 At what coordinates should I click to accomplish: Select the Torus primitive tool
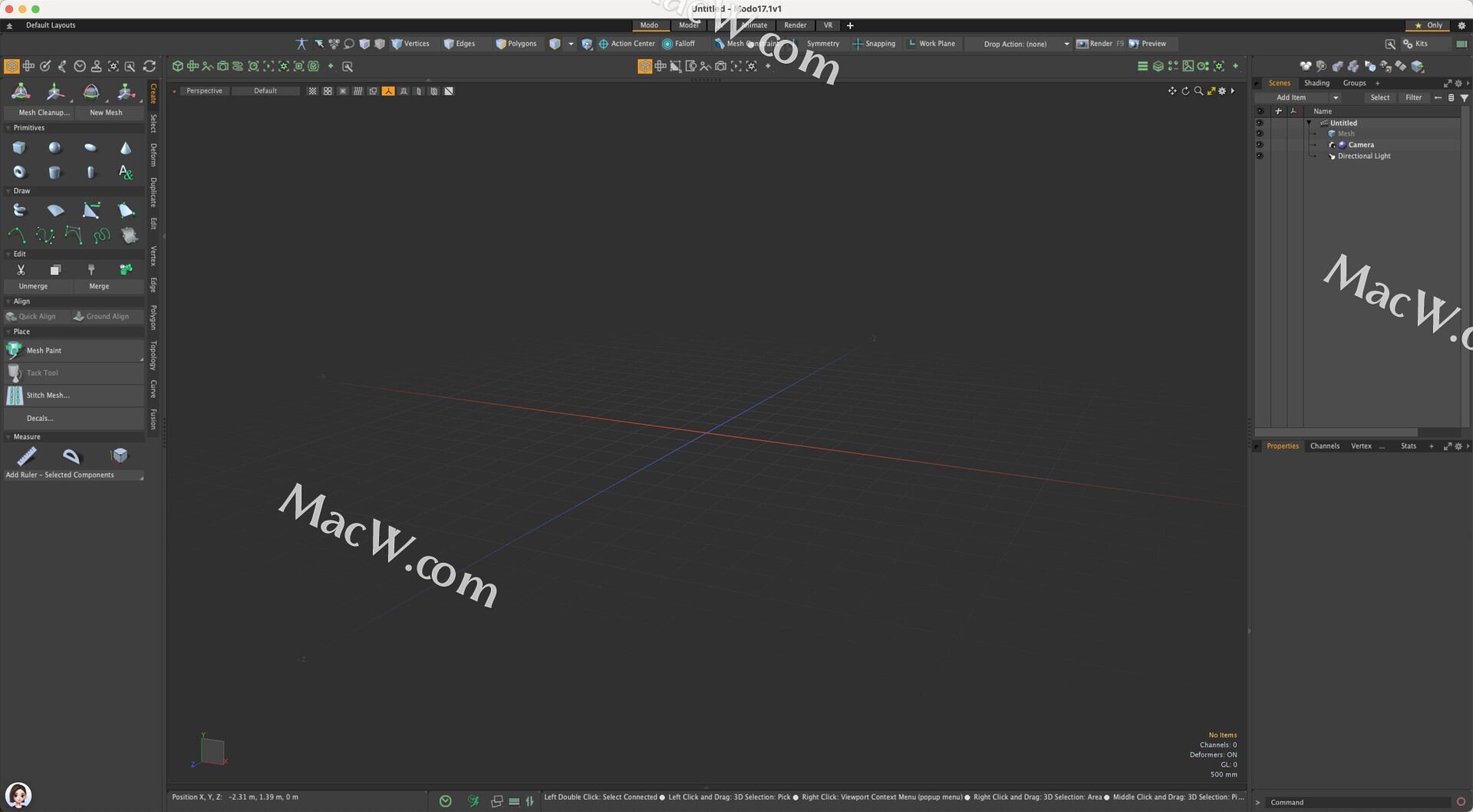tap(19, 173)
